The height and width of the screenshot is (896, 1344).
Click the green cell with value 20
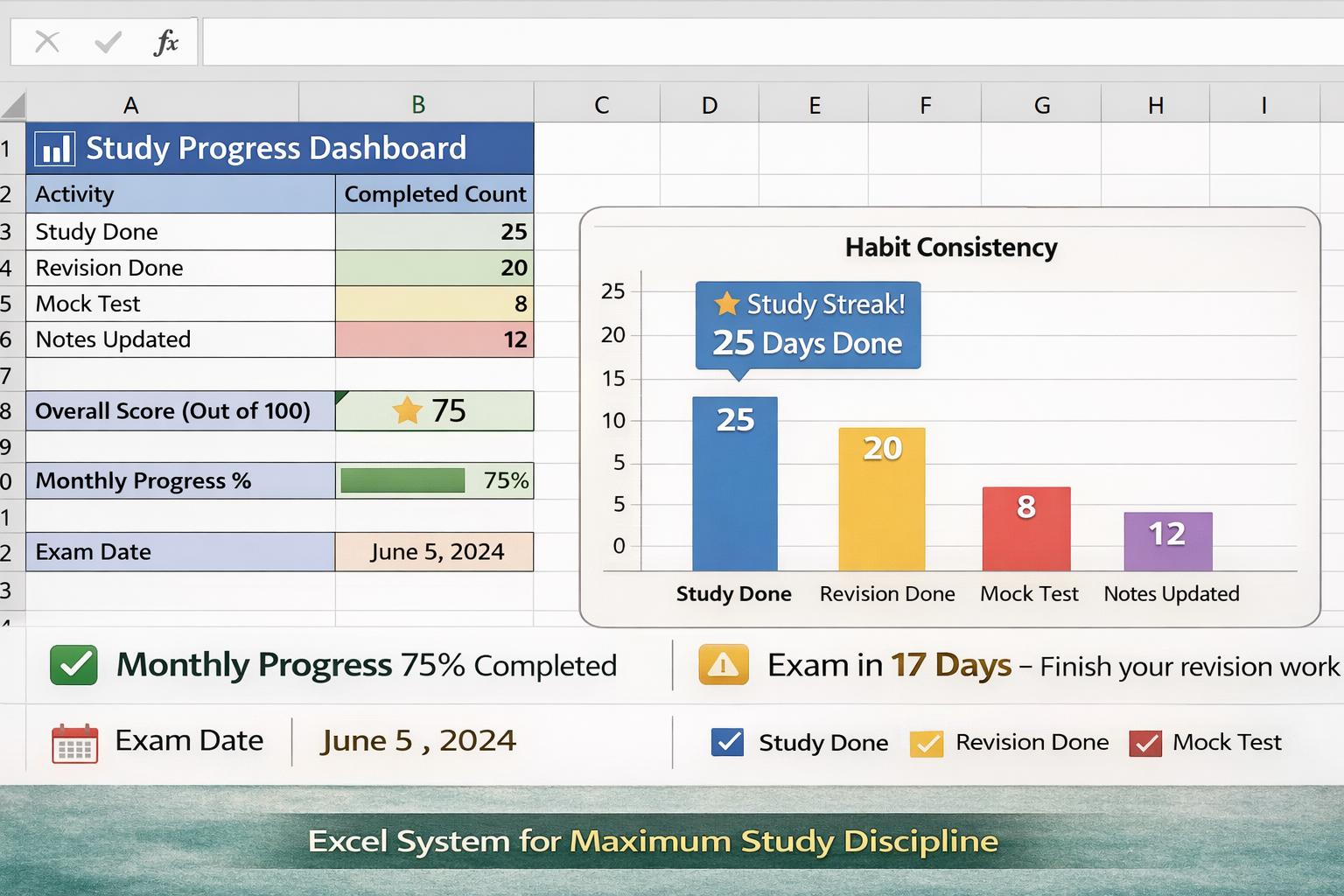435,268
